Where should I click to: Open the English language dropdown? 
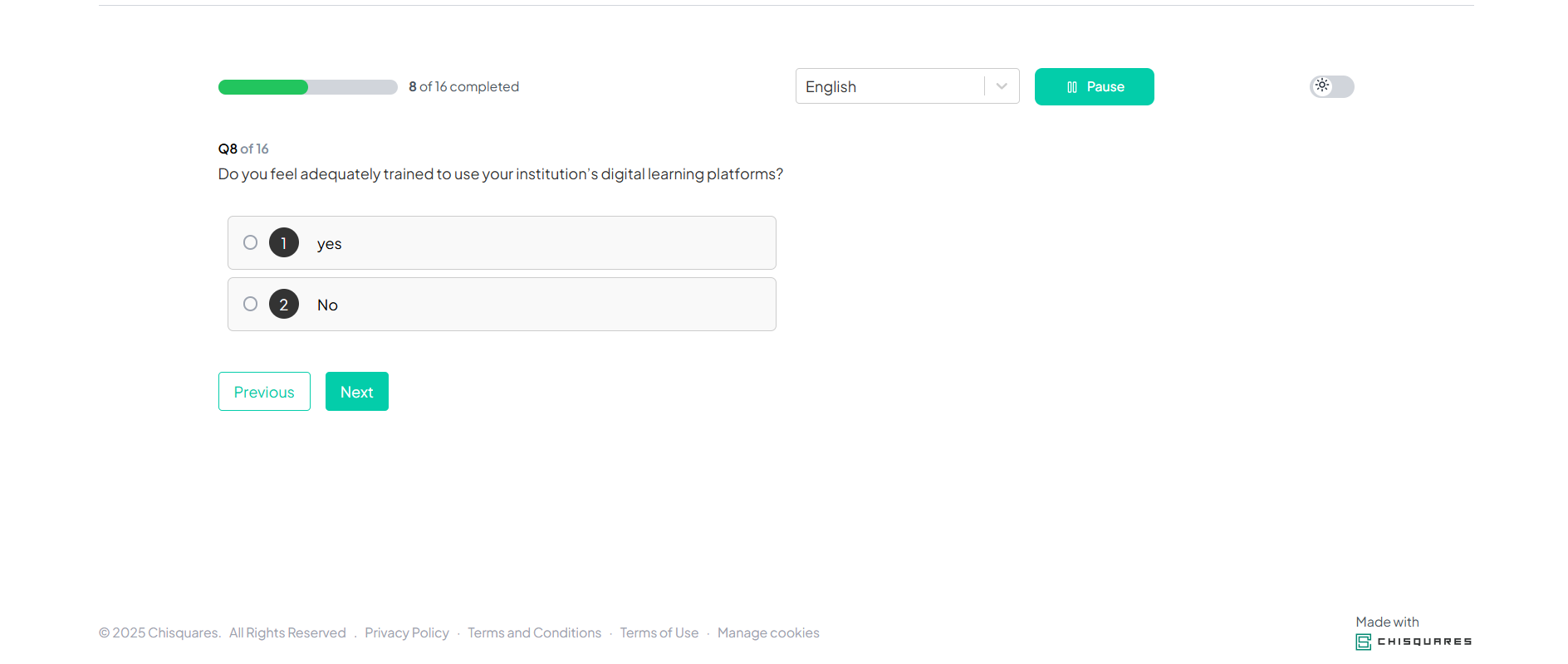pyautogui.click(x=889, y=86)
